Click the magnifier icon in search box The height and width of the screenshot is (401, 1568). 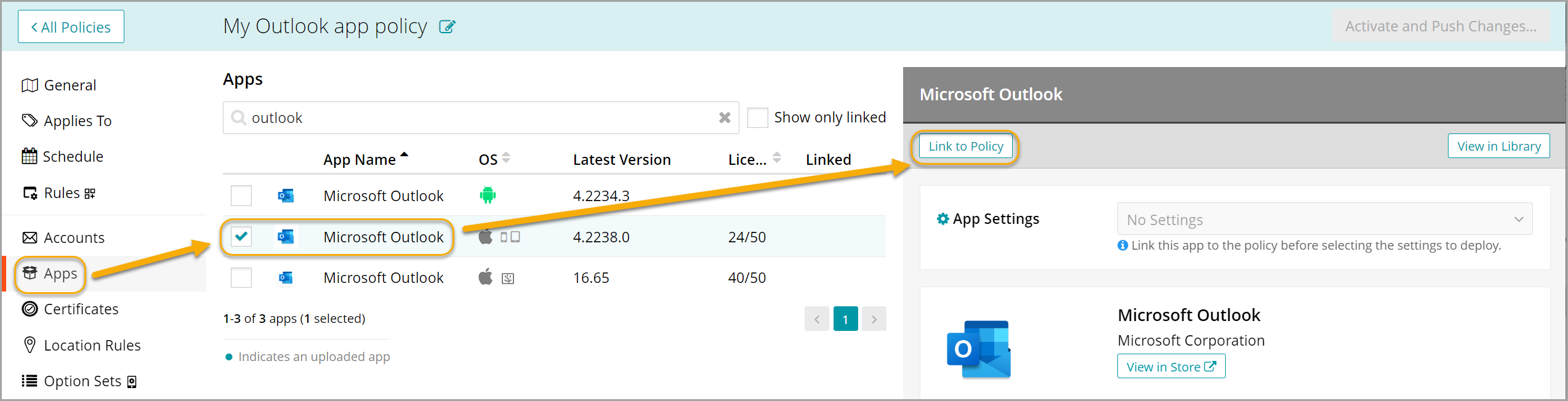(x=238, y=117)
